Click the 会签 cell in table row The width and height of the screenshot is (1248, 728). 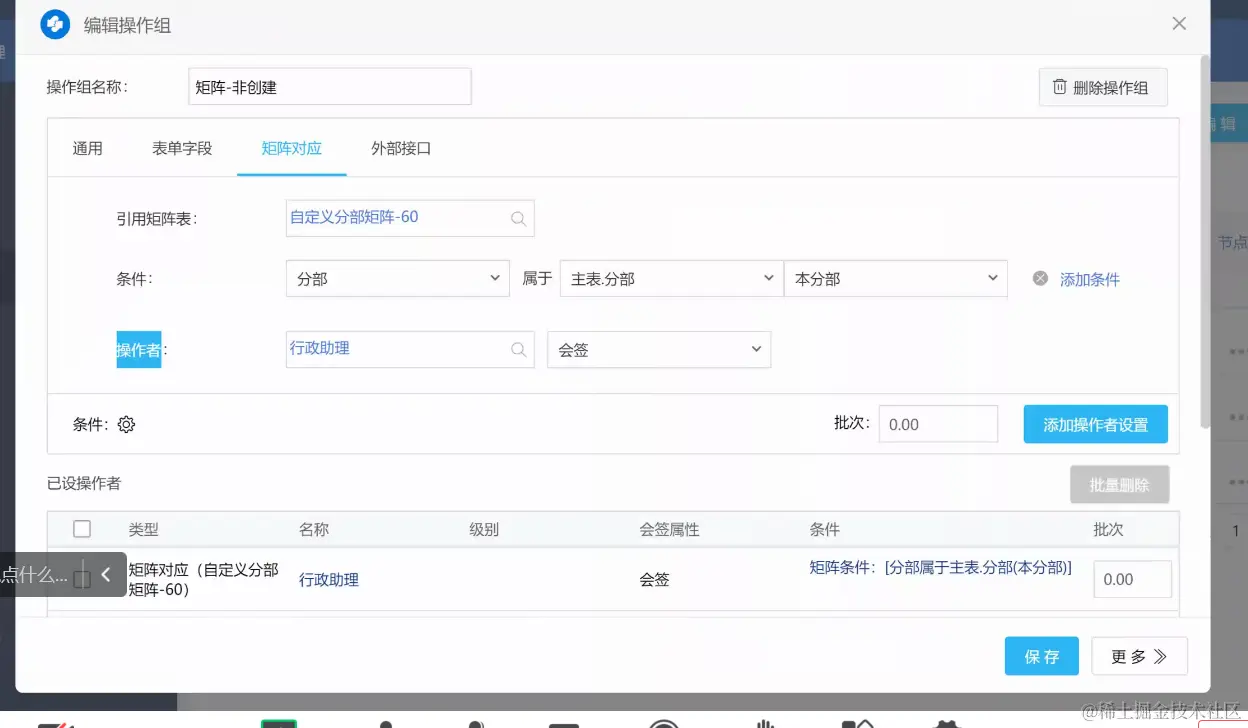tap(654, 580)
